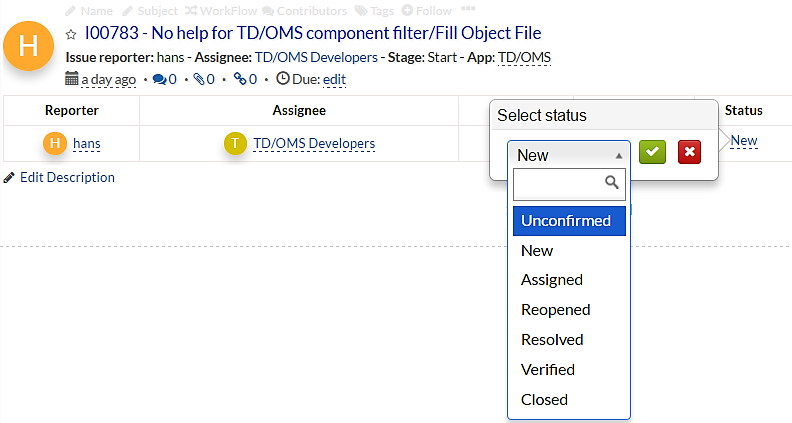792x423 pixels.
Task: Click the comments bubble count icon
Action: point(158,79)
